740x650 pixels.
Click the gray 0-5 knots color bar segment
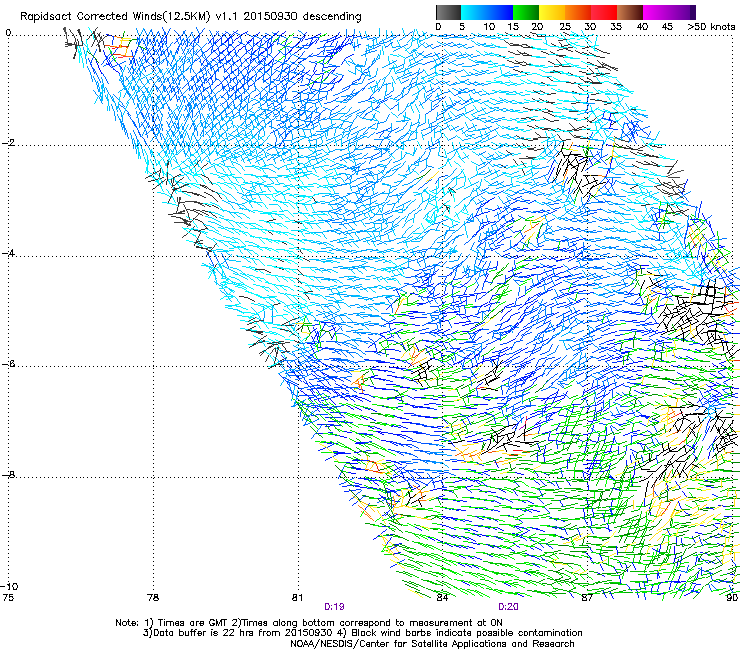(x=448, y=12)
